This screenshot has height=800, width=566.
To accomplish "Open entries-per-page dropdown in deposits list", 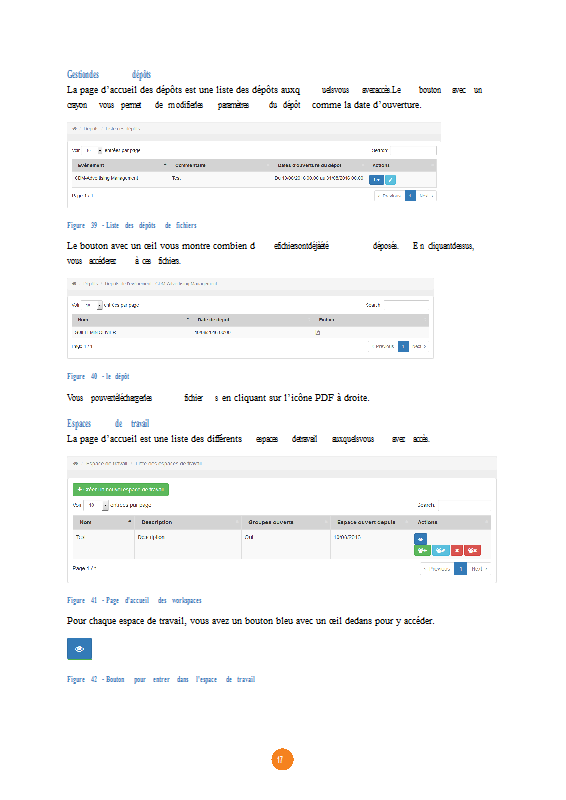I will coord(92,151).
